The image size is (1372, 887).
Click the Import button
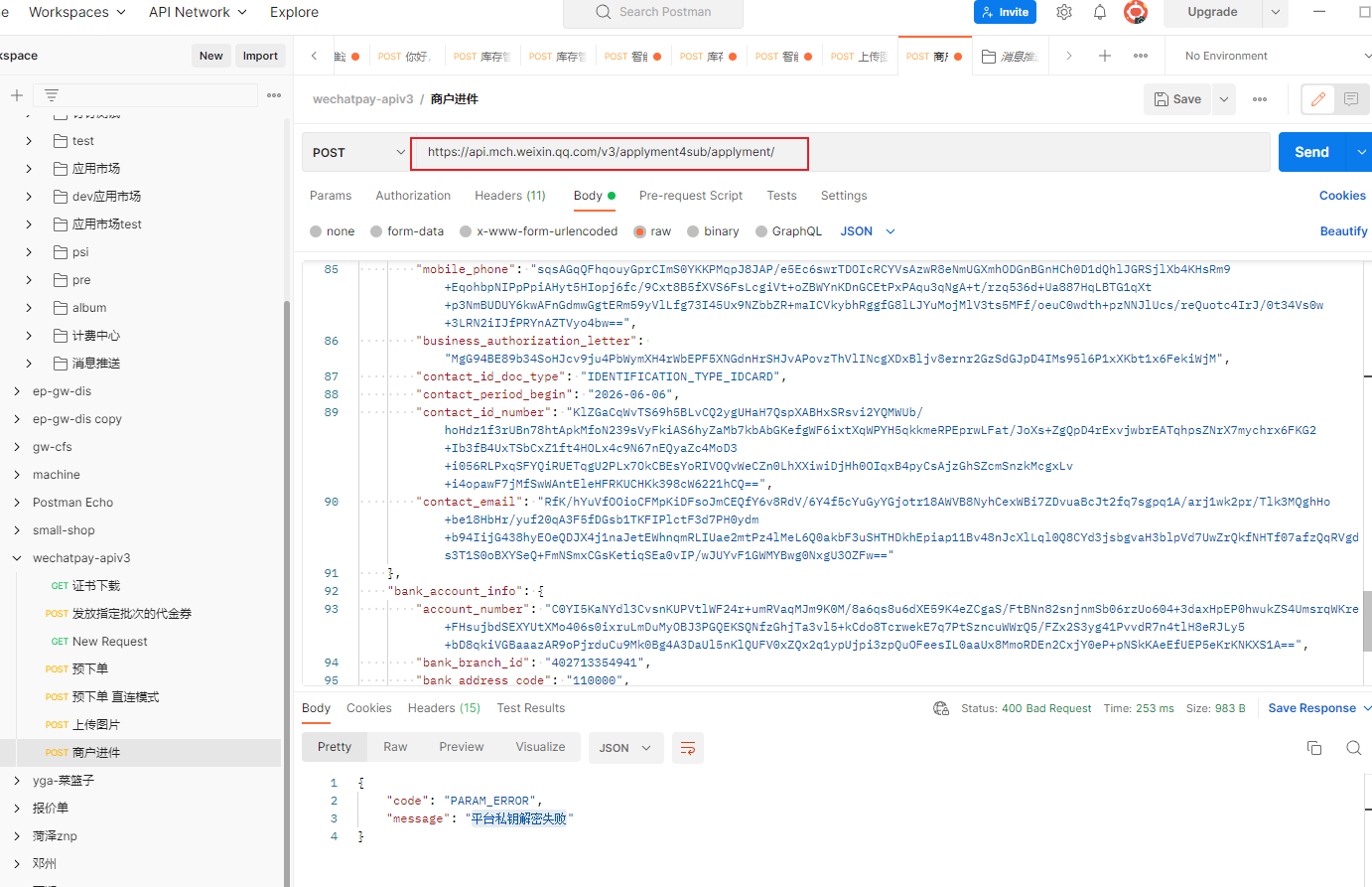click(x=260, y=56)
